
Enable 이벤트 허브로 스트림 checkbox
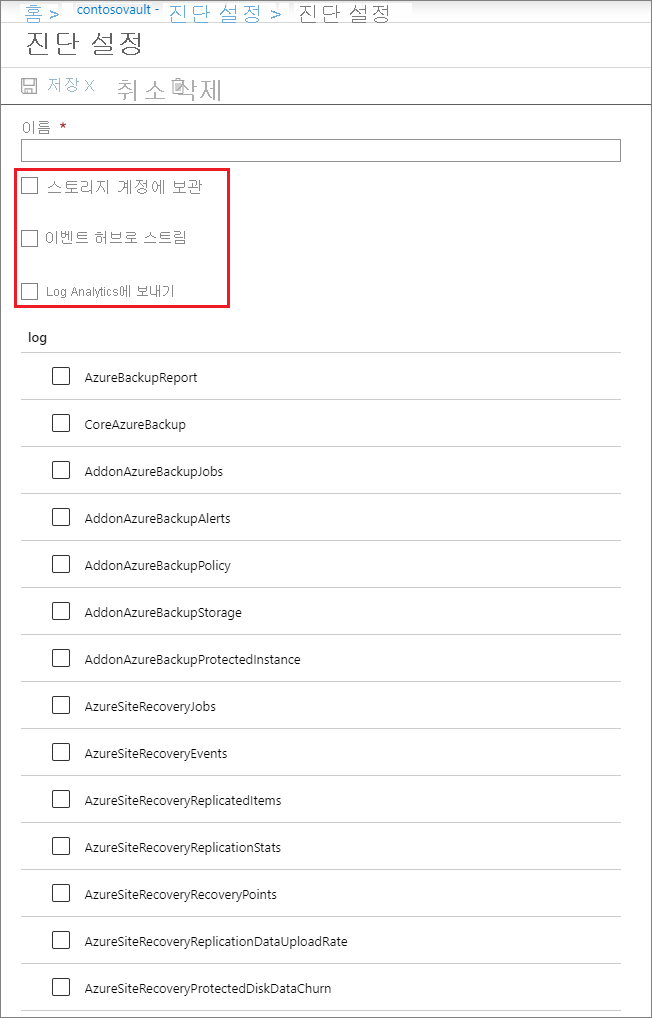point(30,238)
